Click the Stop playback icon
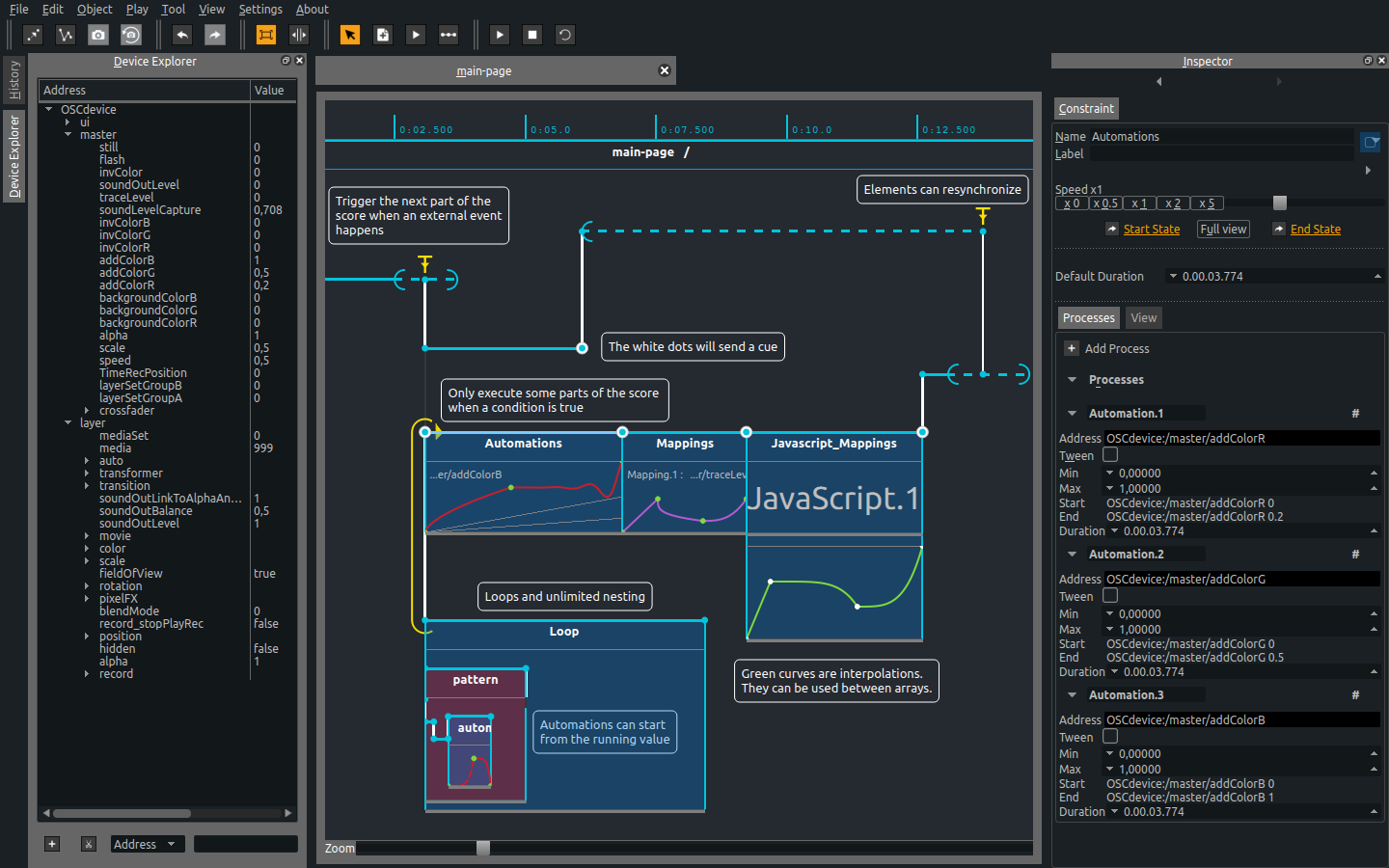The image size is (1389, 868). point(531,35)
